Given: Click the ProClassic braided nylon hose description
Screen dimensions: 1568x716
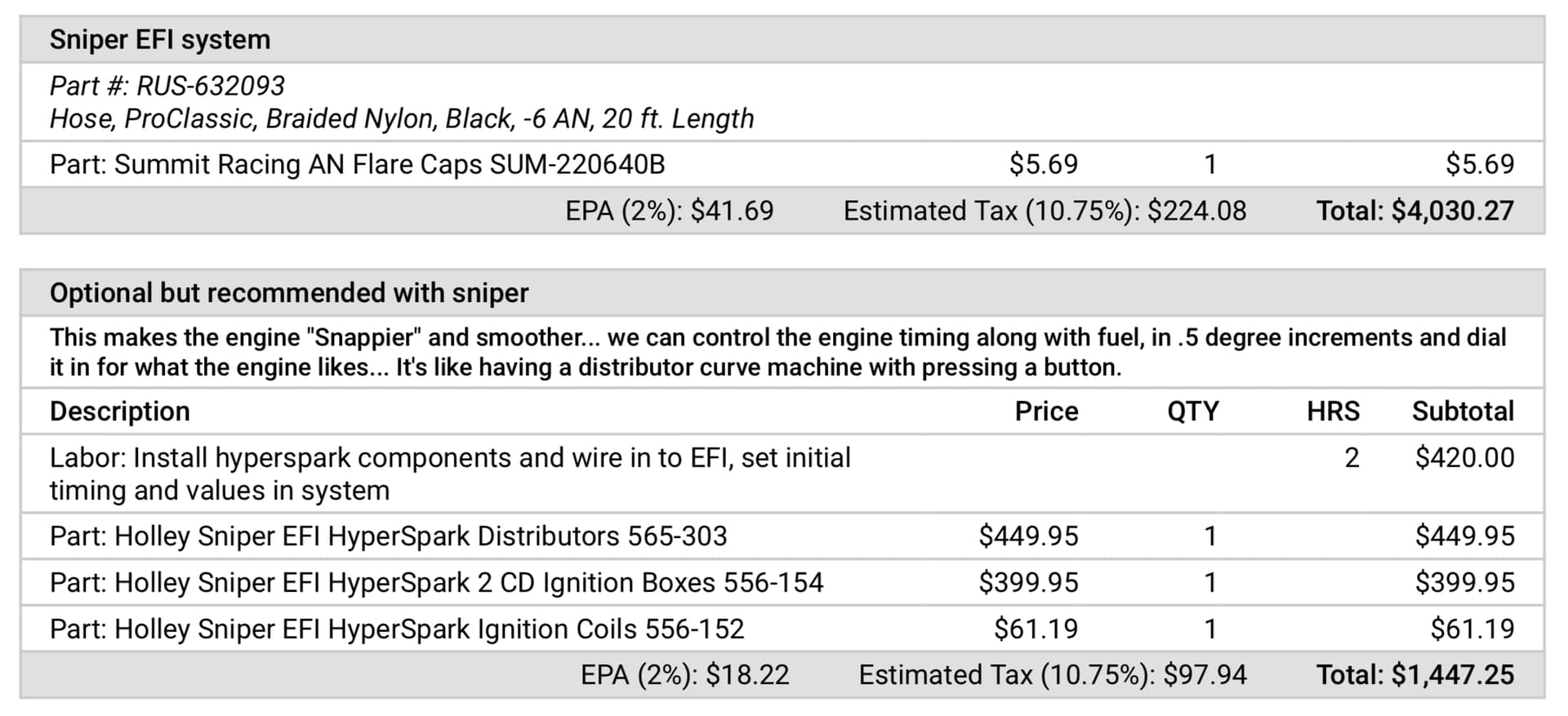Looking at the screenshot, I should tap(401, 119).
